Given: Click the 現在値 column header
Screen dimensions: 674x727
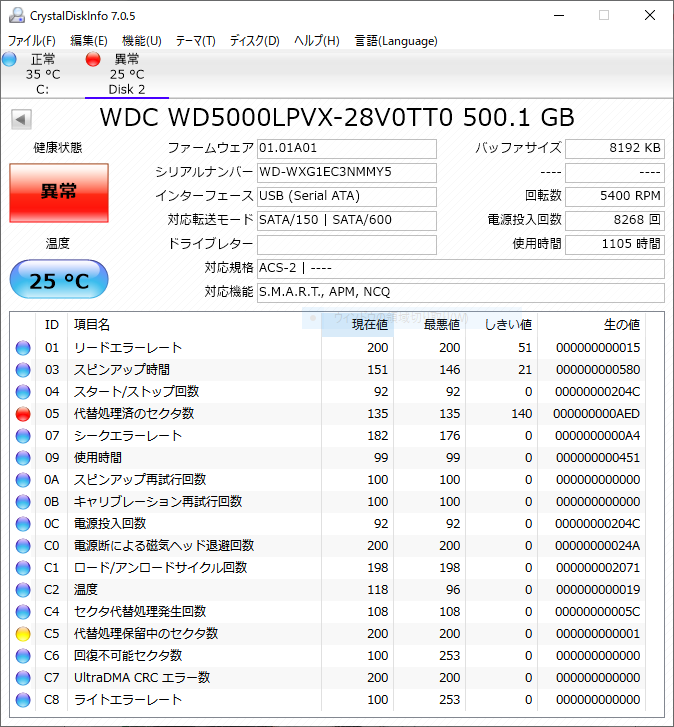Looking at the screenshot, I should pyautogui.click(x=357, y=325).
